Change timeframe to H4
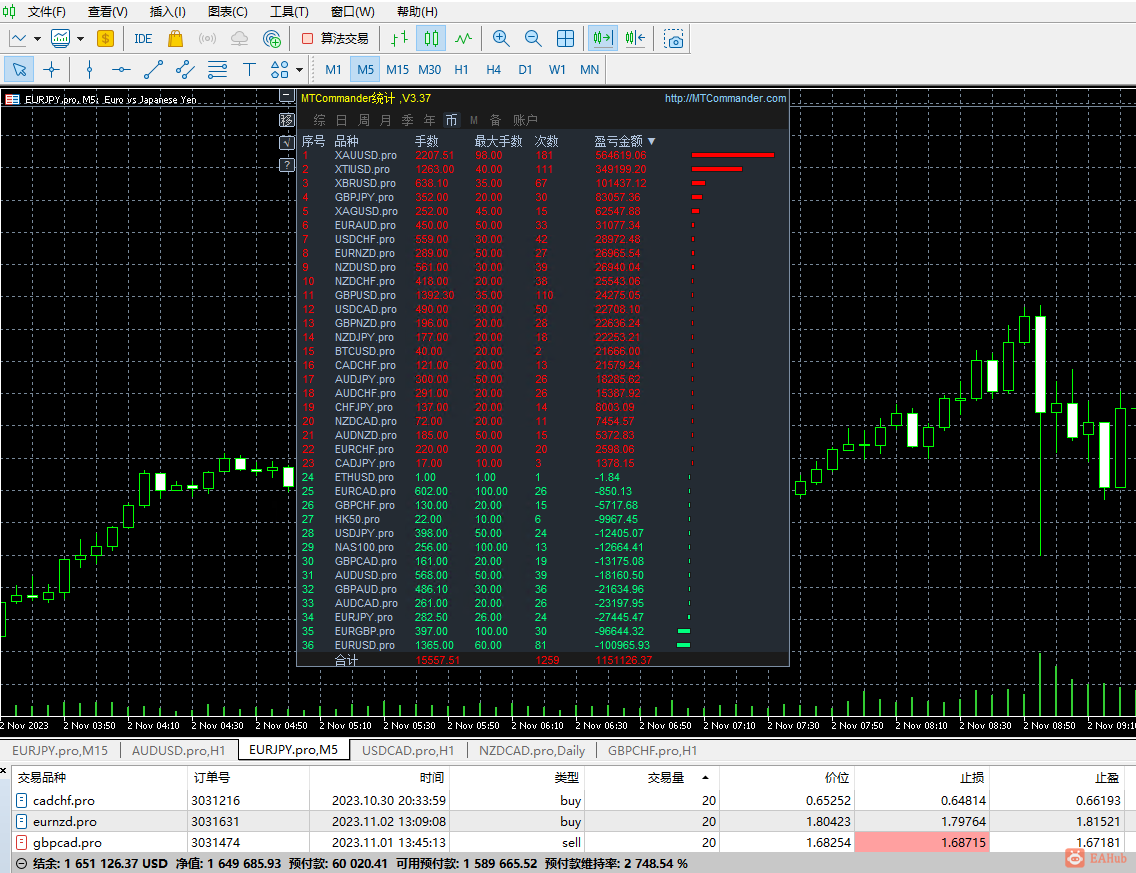The width and height of the screenshot is (1136, 873). click(x=493, y=70)
